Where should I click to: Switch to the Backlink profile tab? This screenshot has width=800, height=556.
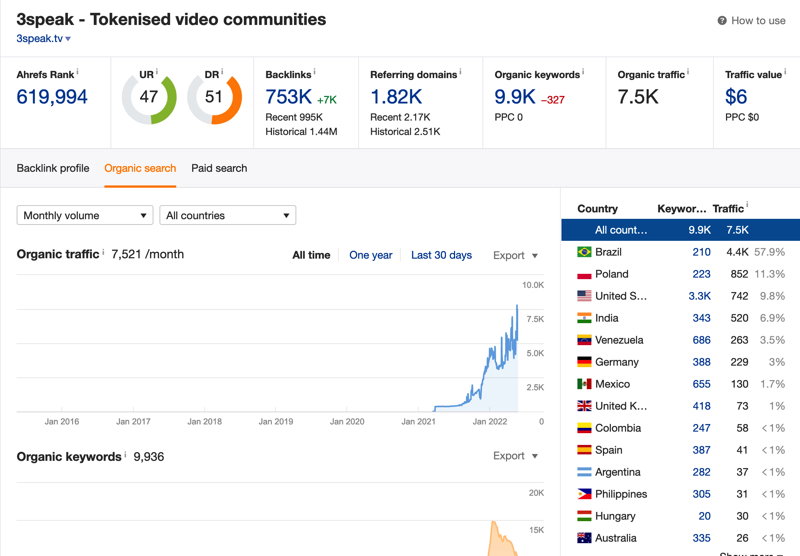(53, 168)
